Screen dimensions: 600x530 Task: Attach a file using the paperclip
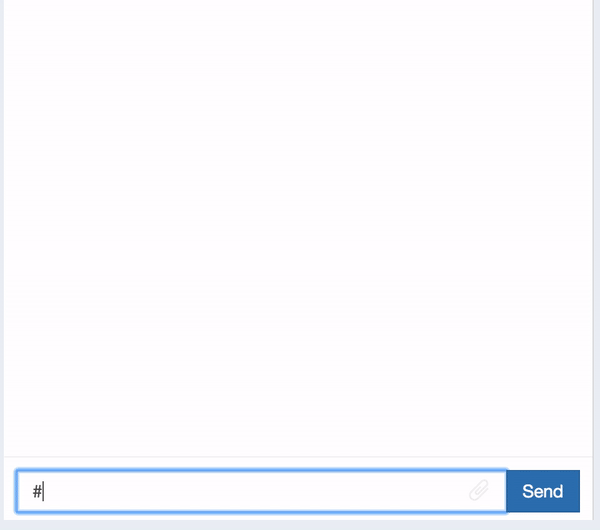point(479,490)
